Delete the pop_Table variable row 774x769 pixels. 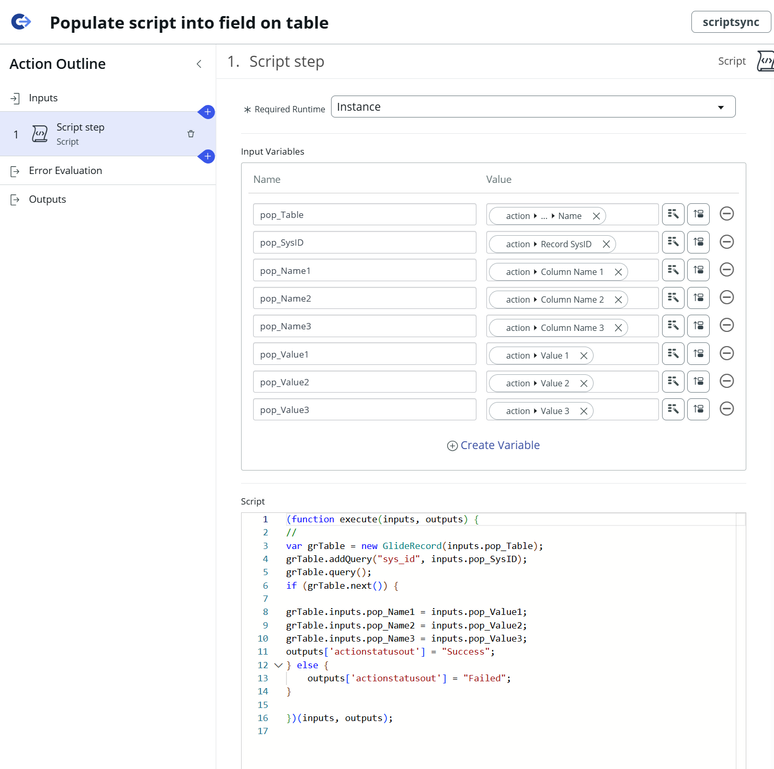(727, 214)
